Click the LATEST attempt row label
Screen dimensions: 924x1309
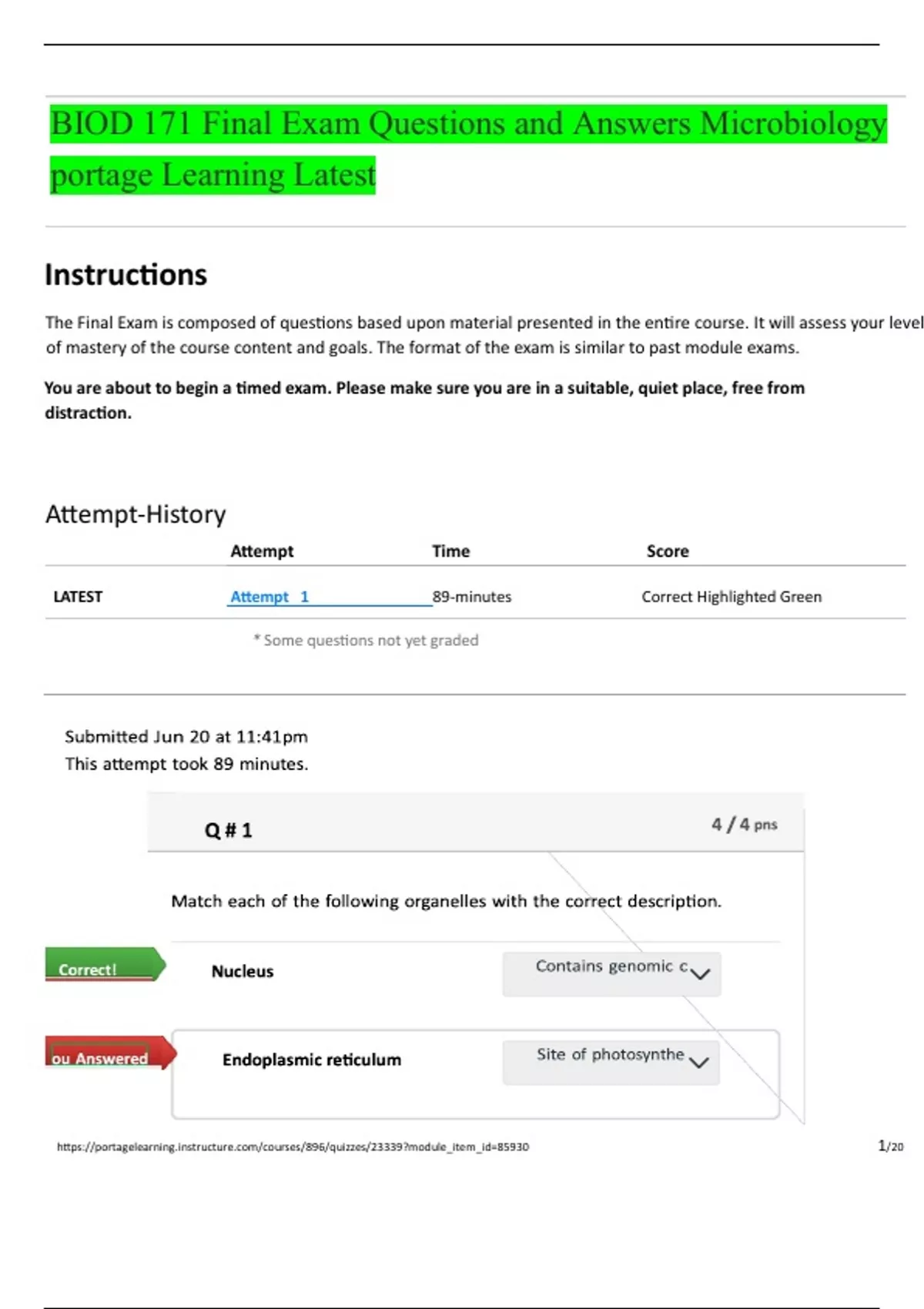pyautogui.click(x=78, y=597)
